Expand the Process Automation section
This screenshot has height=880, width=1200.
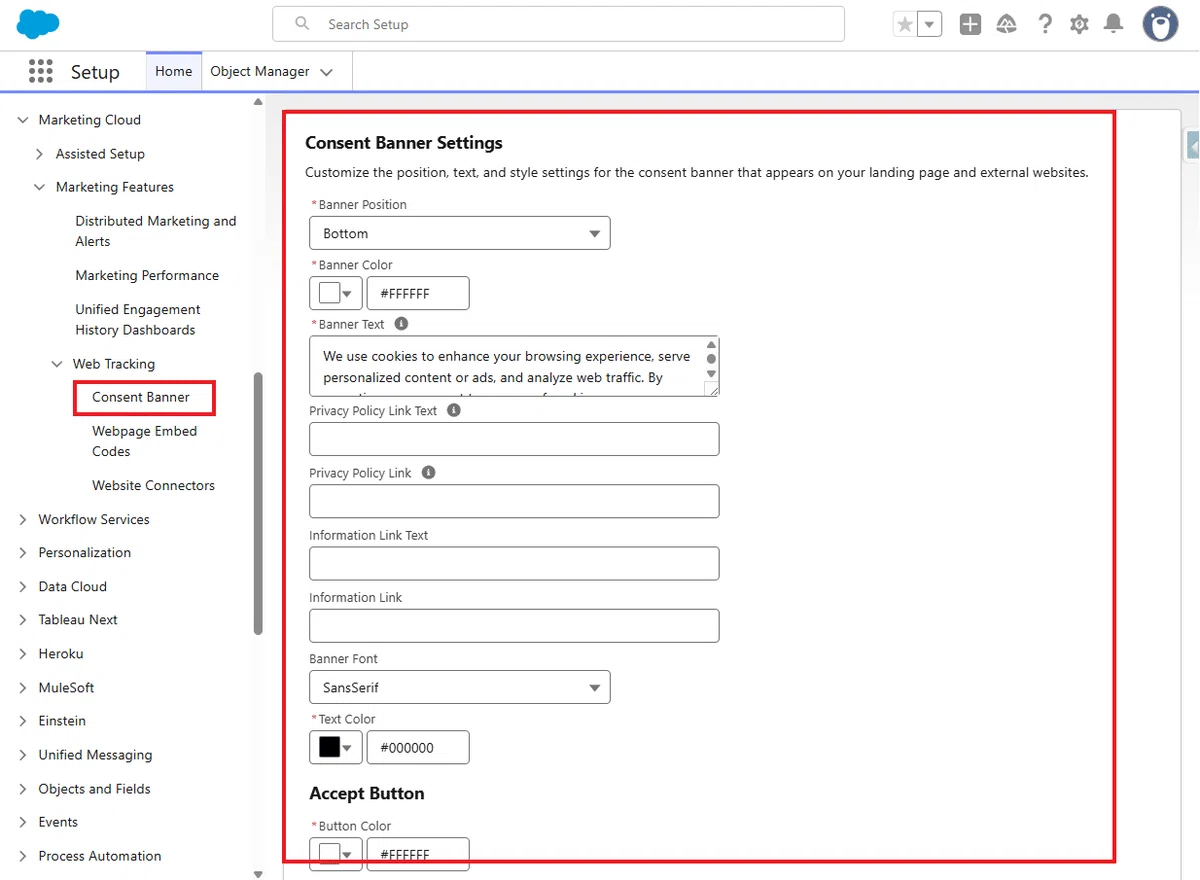click(x=23, y=856)
